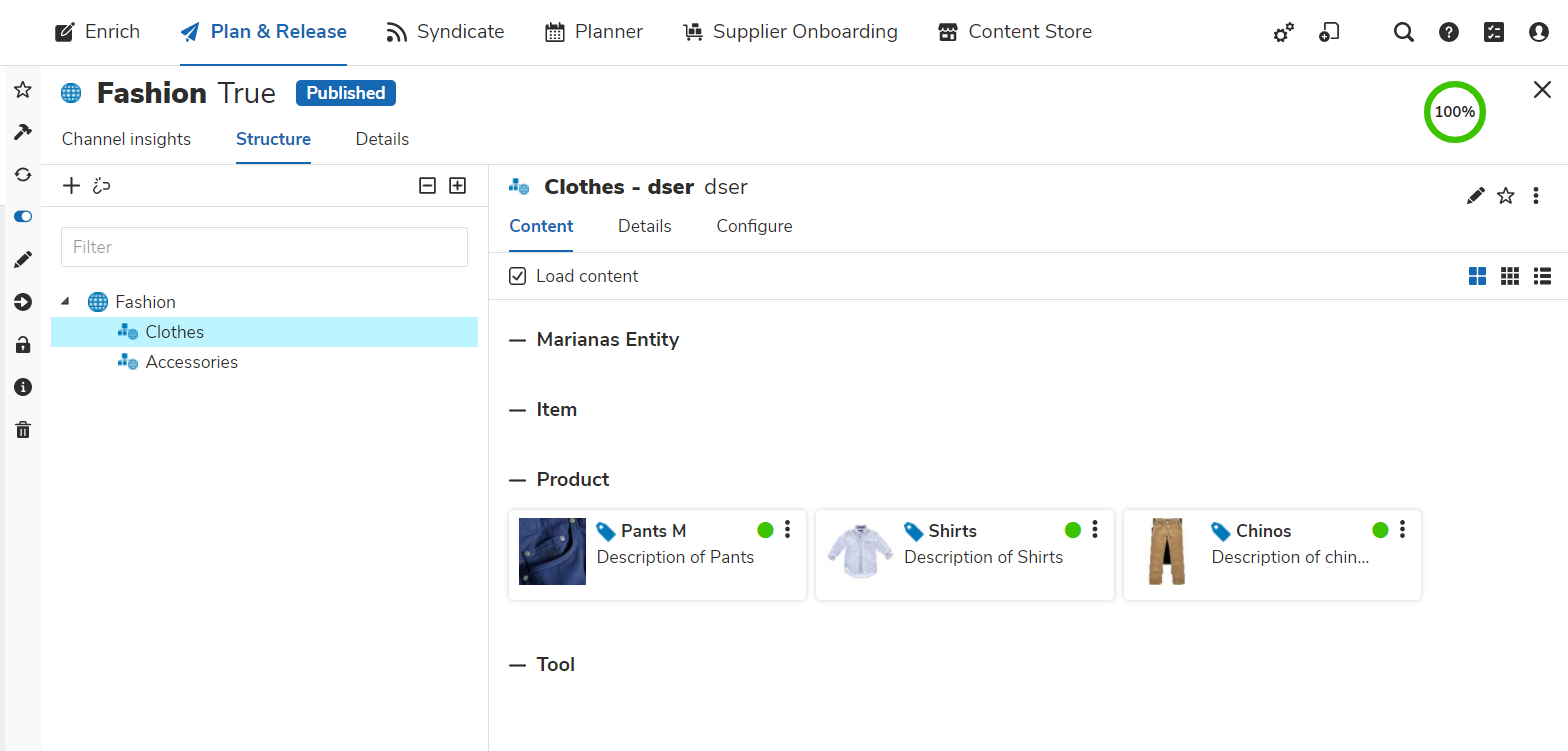Open the user profile icon

[x=1538, y=32]
